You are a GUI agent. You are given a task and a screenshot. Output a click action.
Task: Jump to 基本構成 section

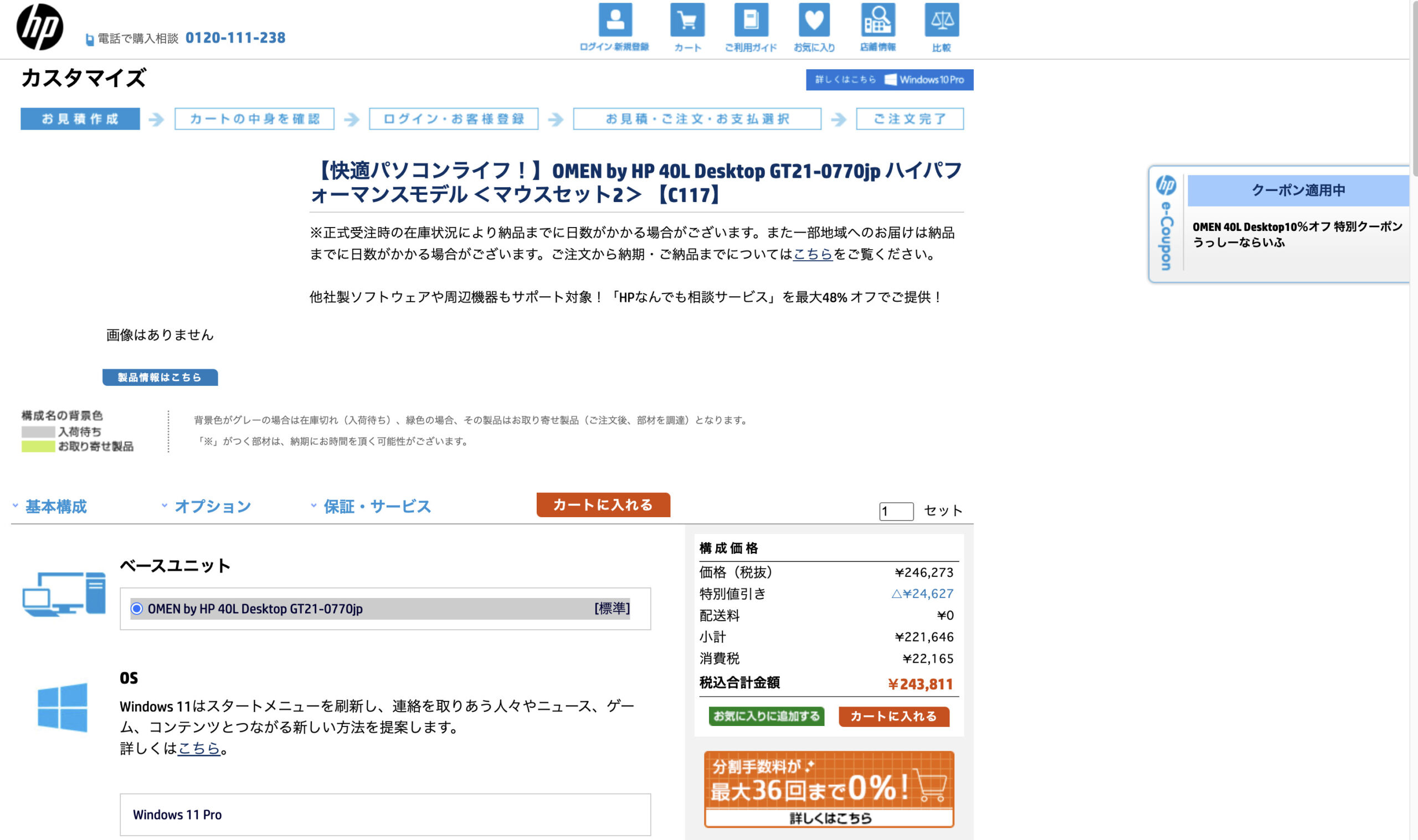55,506
